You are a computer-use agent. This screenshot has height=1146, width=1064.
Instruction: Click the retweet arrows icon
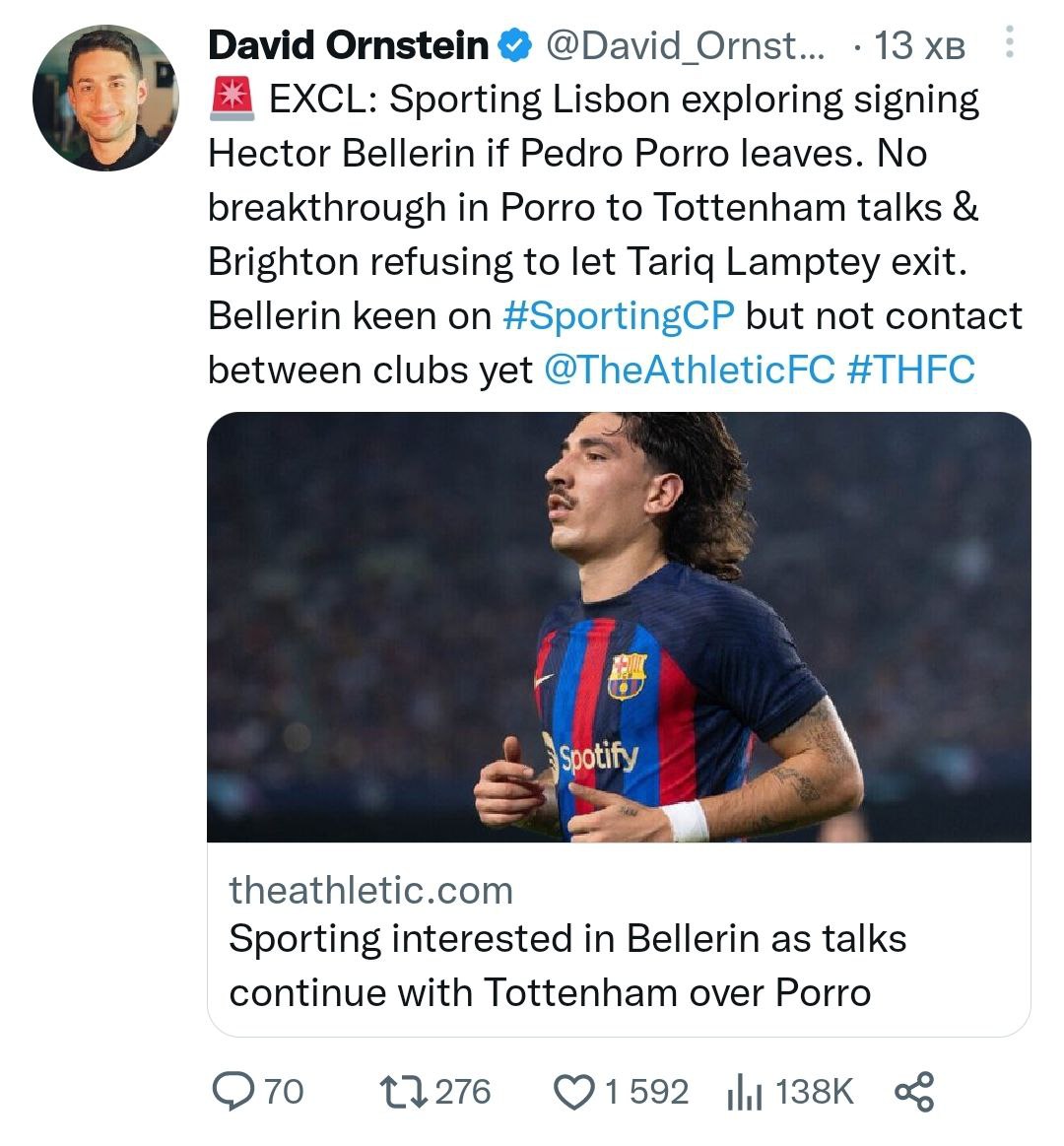(x=403, y=1092)
